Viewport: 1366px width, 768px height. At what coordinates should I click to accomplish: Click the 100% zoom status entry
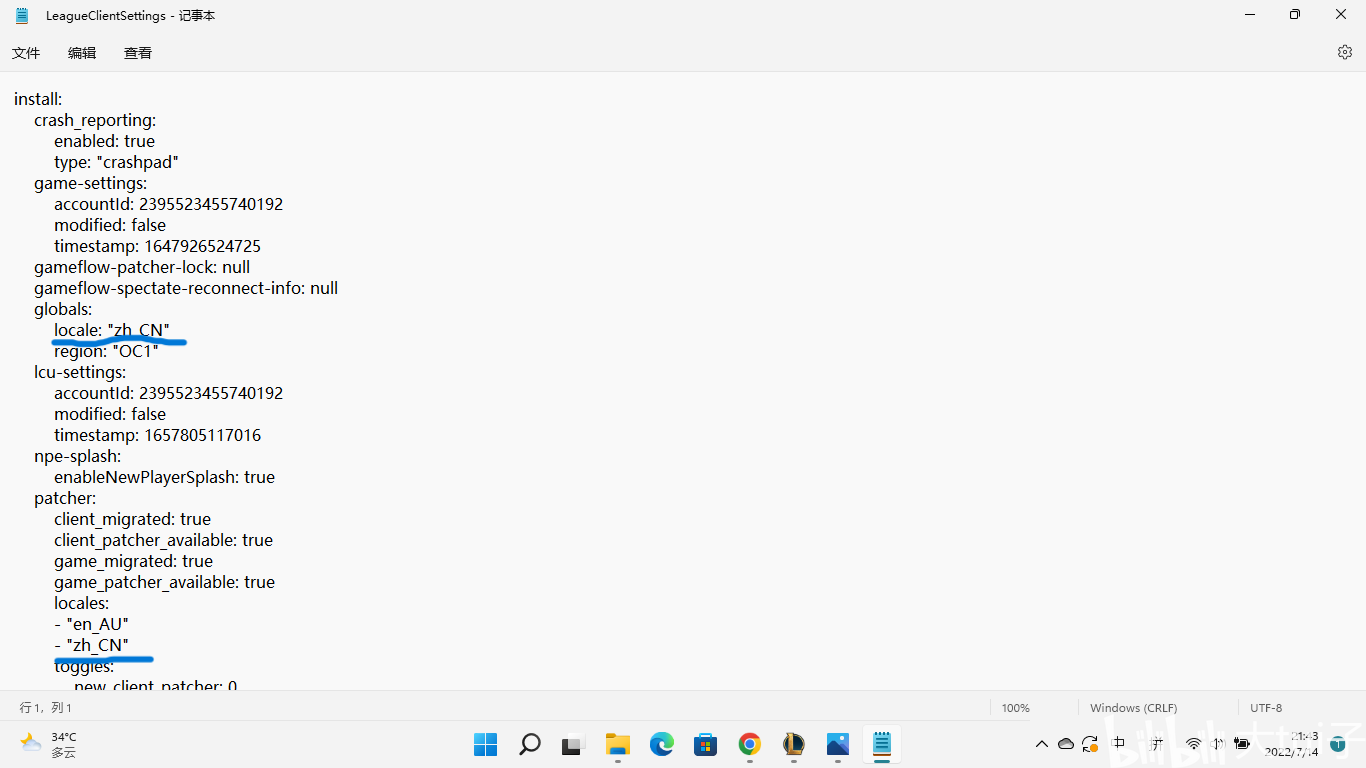(x=1016, y=708)
